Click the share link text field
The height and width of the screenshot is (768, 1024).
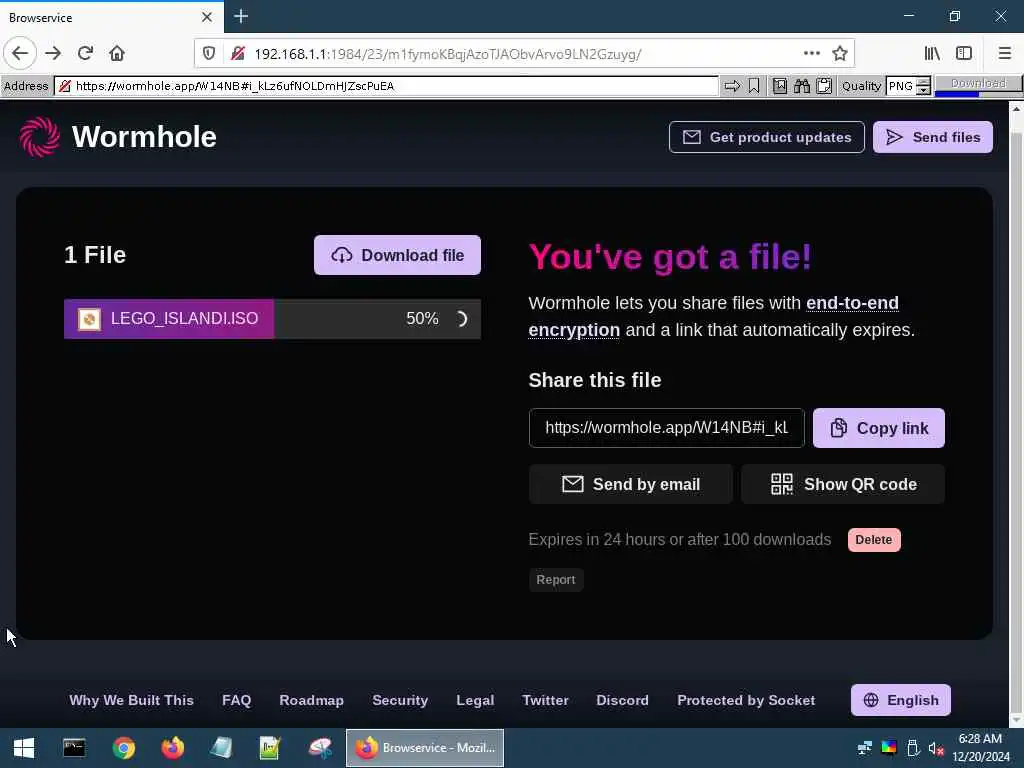[666, 428]
